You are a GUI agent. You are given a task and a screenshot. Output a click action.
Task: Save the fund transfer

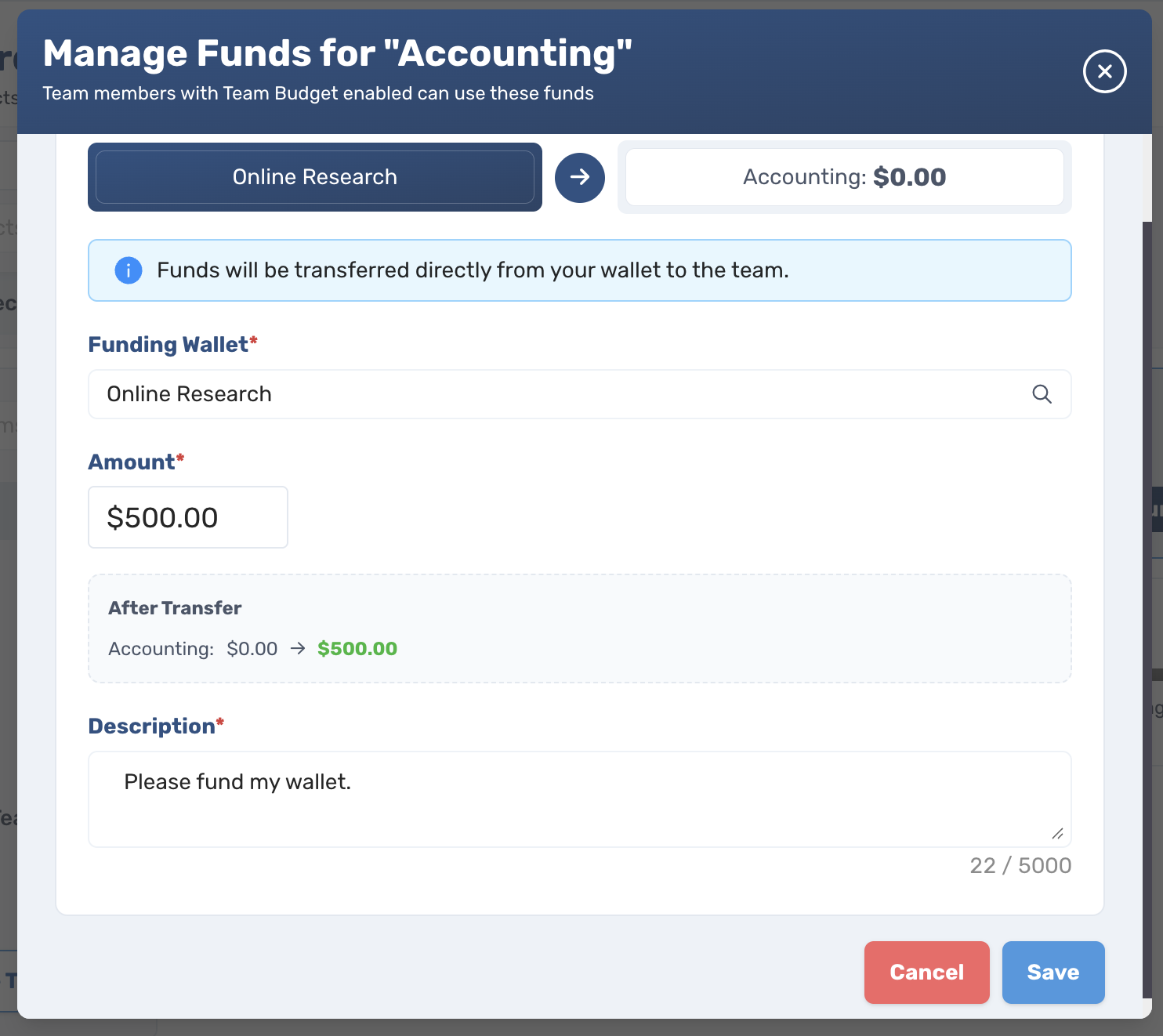(x=1053, y=973)
